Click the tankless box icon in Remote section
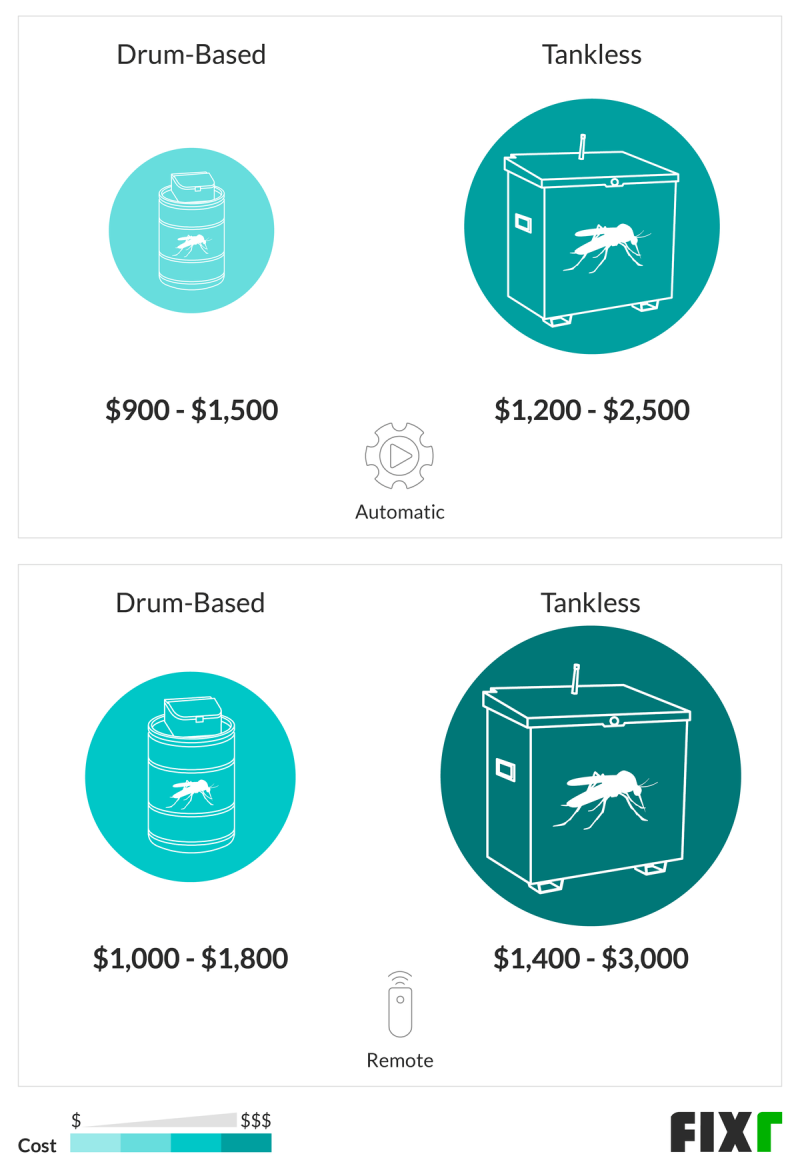 (590, 776)
